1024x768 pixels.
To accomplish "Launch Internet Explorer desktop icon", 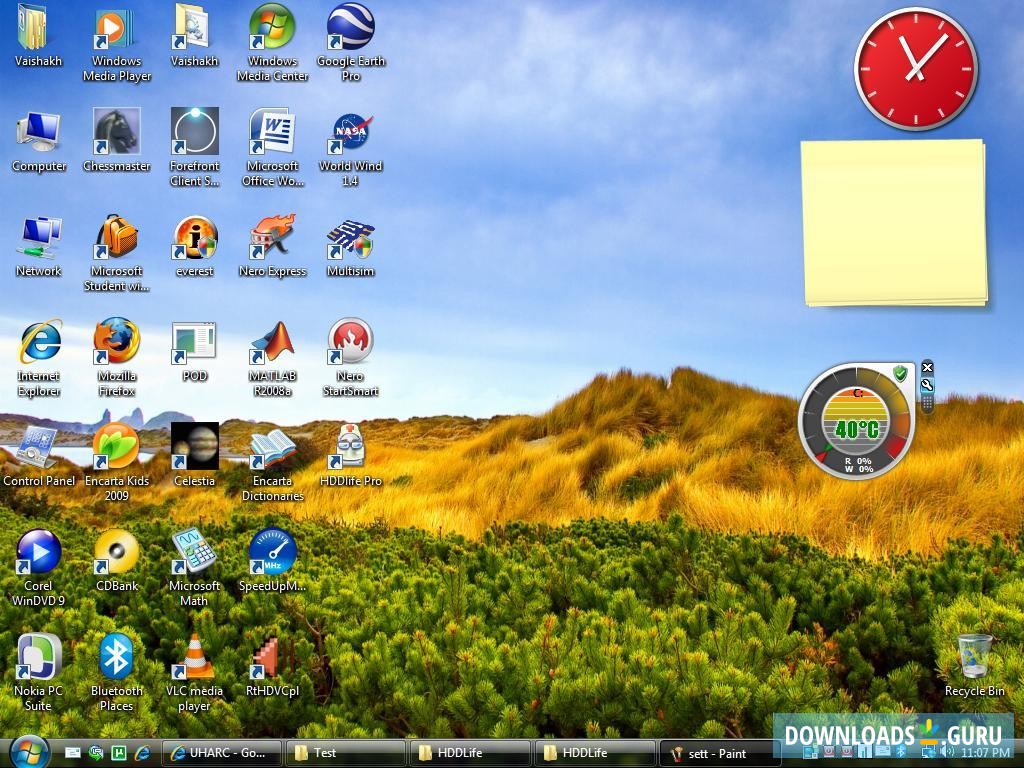I will [x=39, y=358].
